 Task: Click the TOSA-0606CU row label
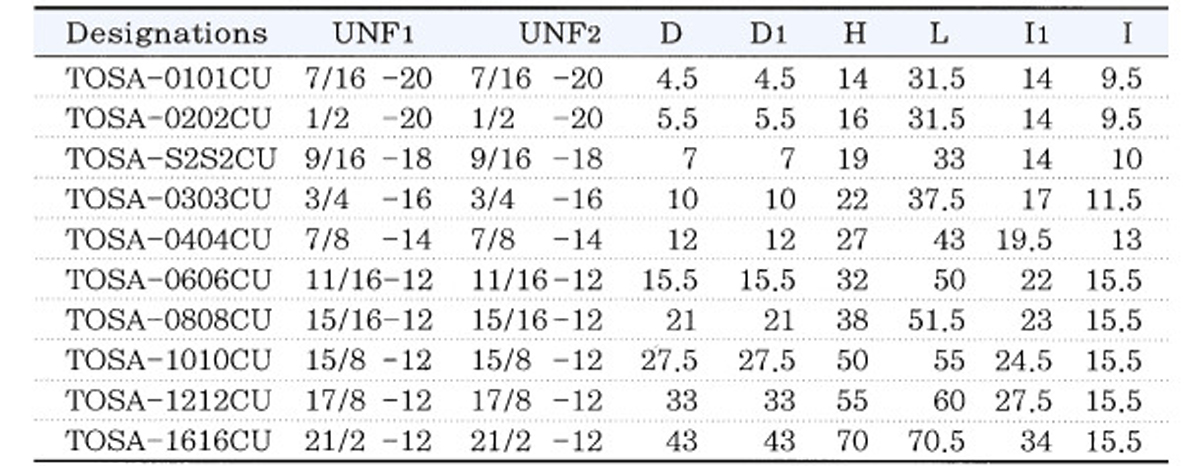(x=168, y=280)
